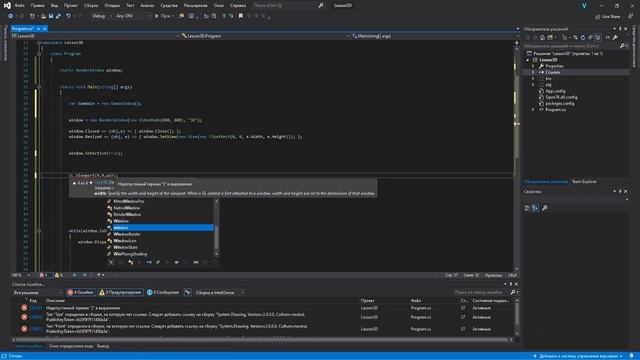Open the Все решение scope dropdown
Screen dimensions: 640x360
point(37,292)
